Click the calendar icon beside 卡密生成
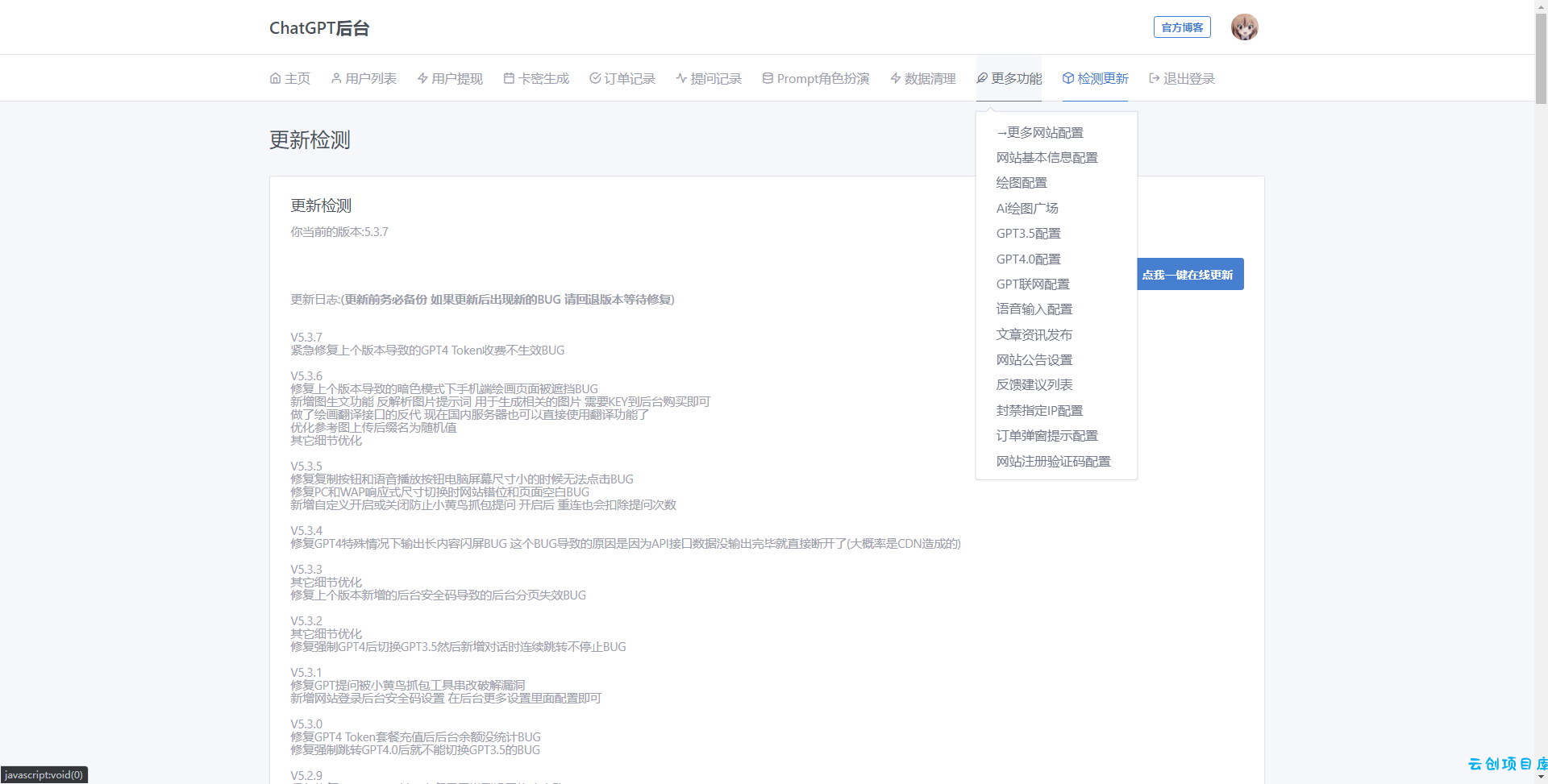This screenshot has width=1548, height=784. pyautogui.click(x=509, y=78)
